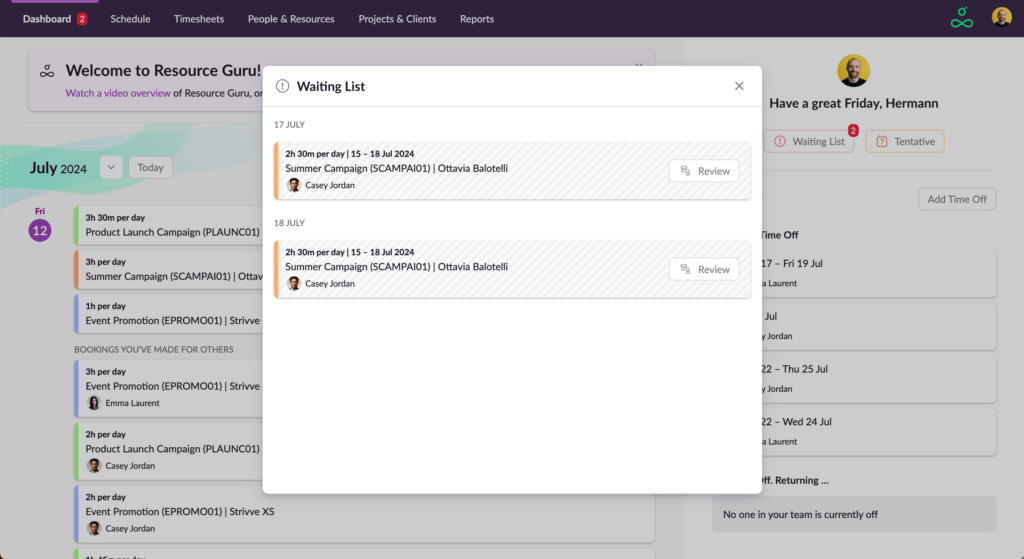Open the Timesheets tab

(x=199, y=19)
